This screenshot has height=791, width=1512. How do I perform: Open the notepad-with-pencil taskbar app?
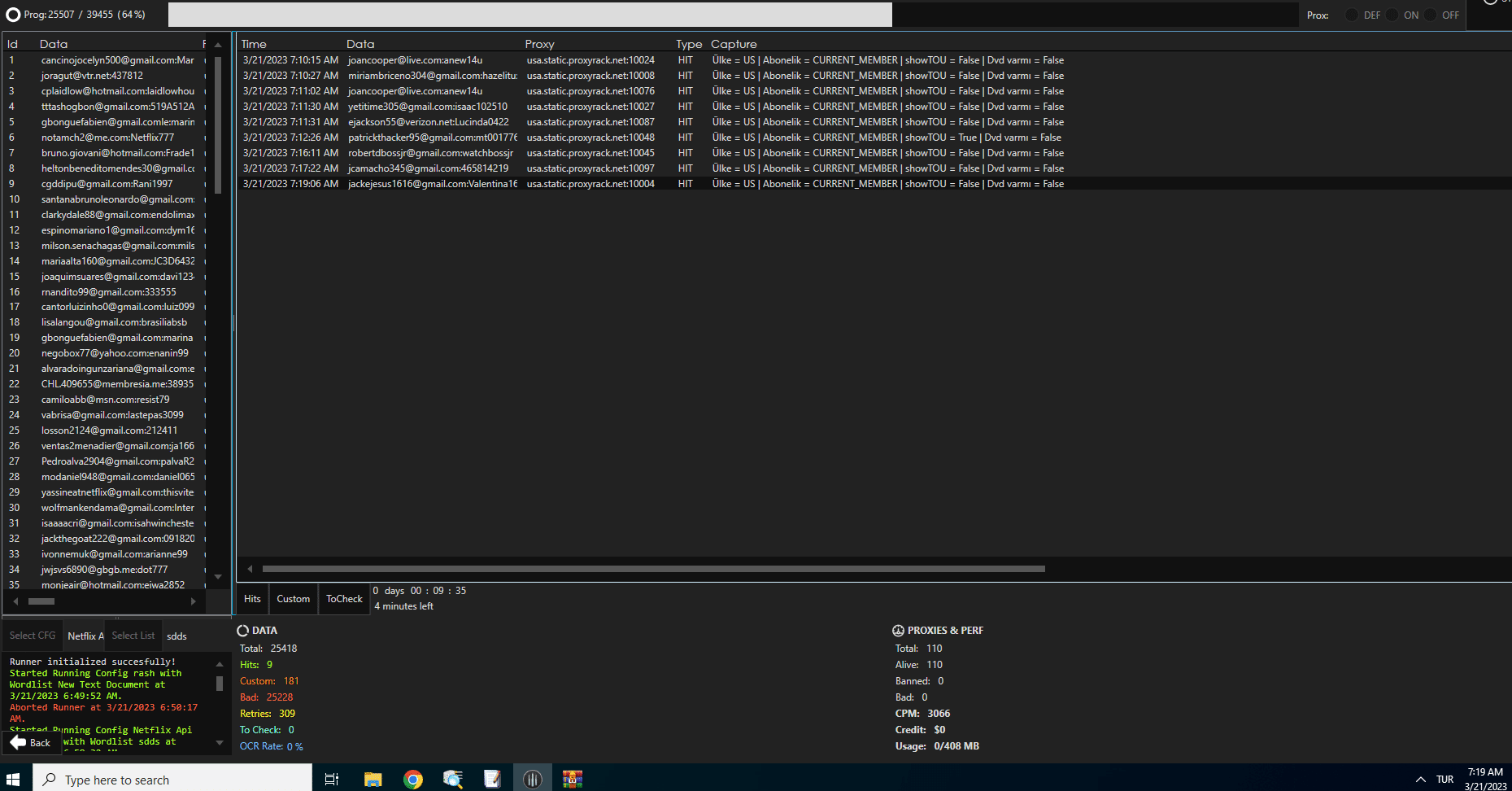coord(492,780)
